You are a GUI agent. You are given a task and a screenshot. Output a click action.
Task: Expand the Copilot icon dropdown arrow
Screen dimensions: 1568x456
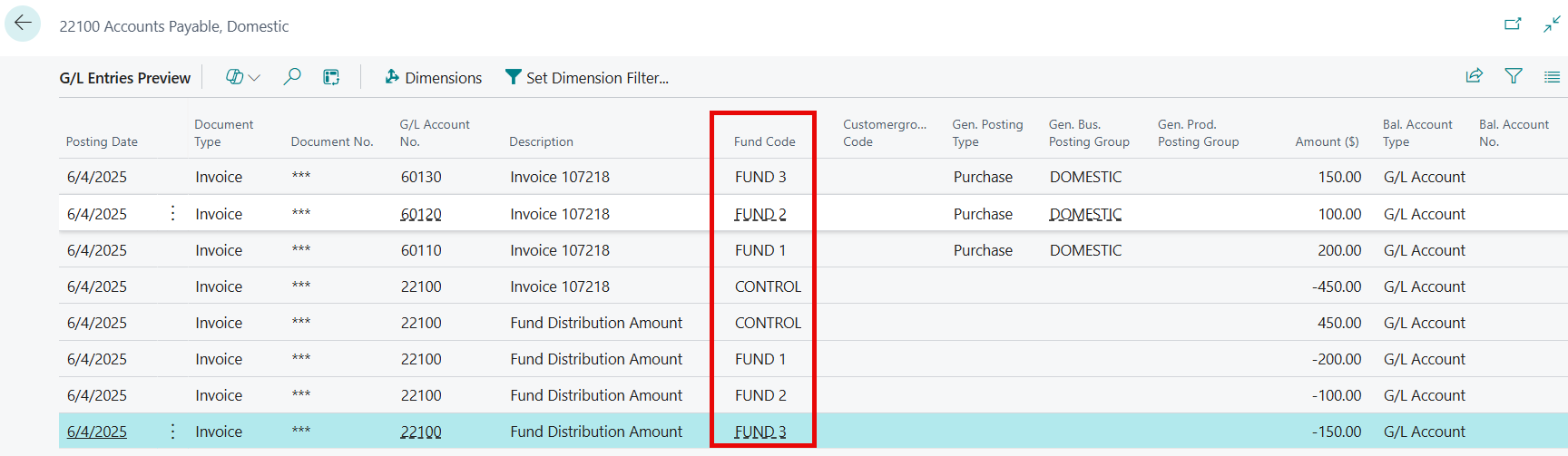255,78
